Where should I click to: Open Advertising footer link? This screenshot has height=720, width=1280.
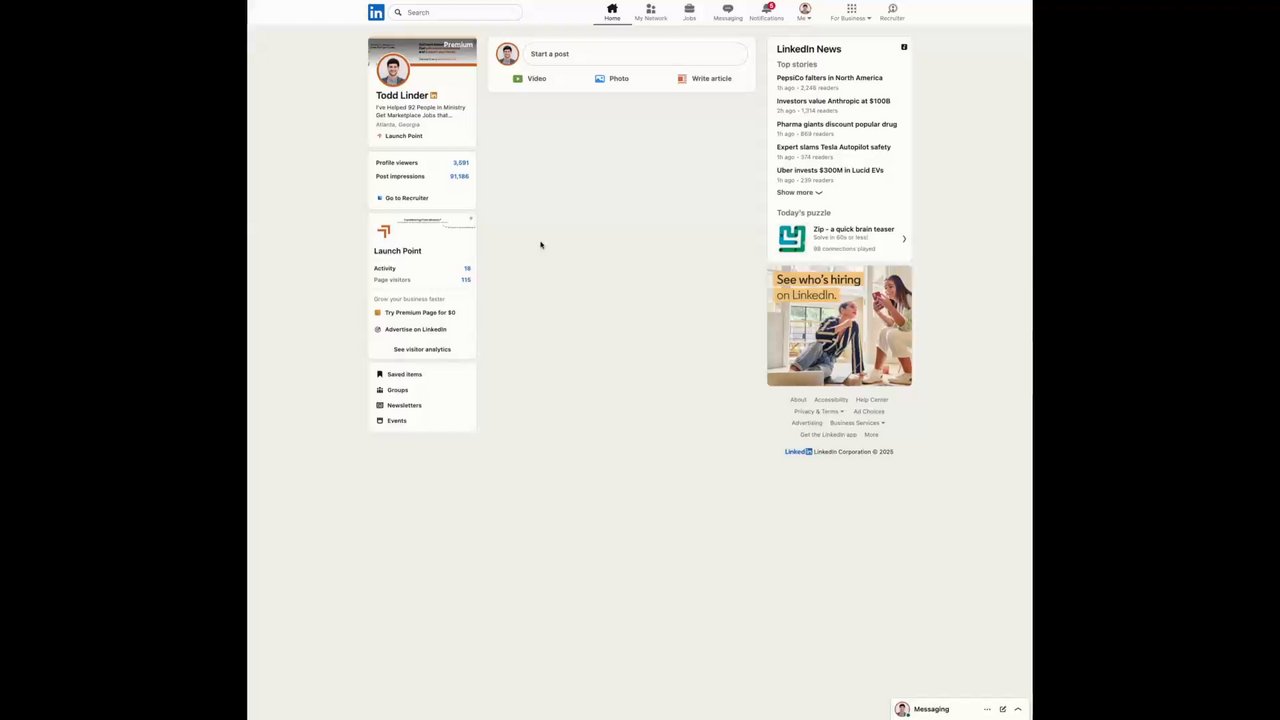pyautogui.click(x=807, y=423)
